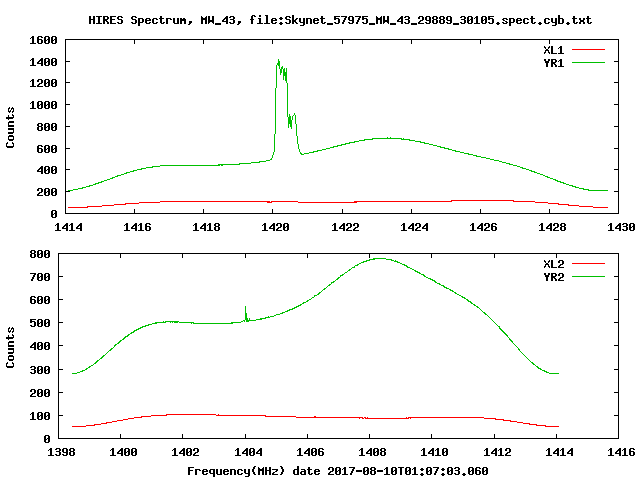
Task: Click the 700 tick label on lower chart
Action: (x=40, y=277)
